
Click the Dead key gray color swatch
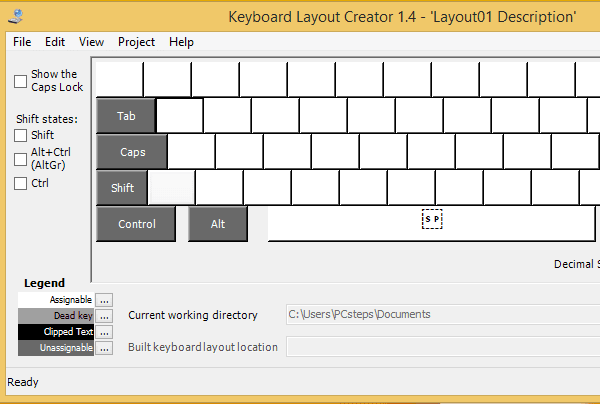click(56, 316)
